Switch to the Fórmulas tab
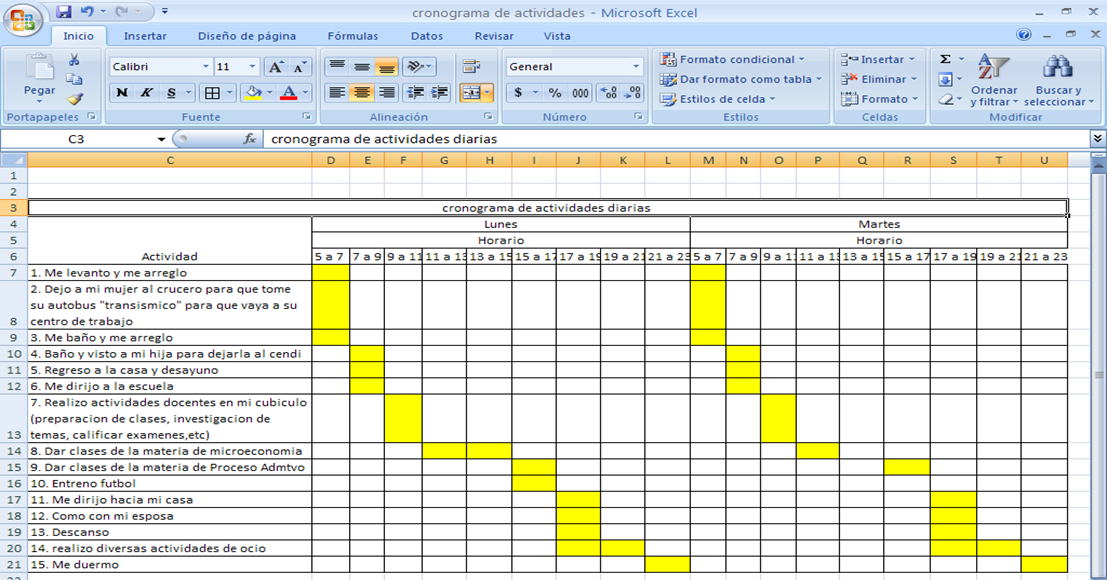This screenshot has width=1107, height=580. pos(353,36)
